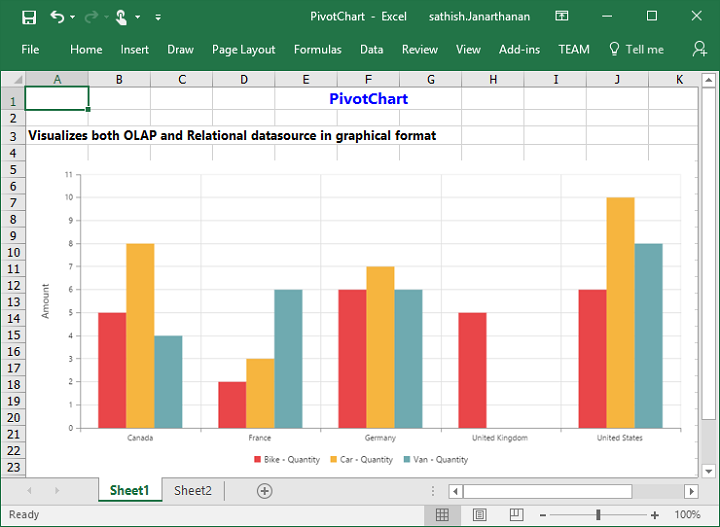Expand the Touch/Mouse Mode dropdown arrow
Screen dimensions: 720x527
138,18
